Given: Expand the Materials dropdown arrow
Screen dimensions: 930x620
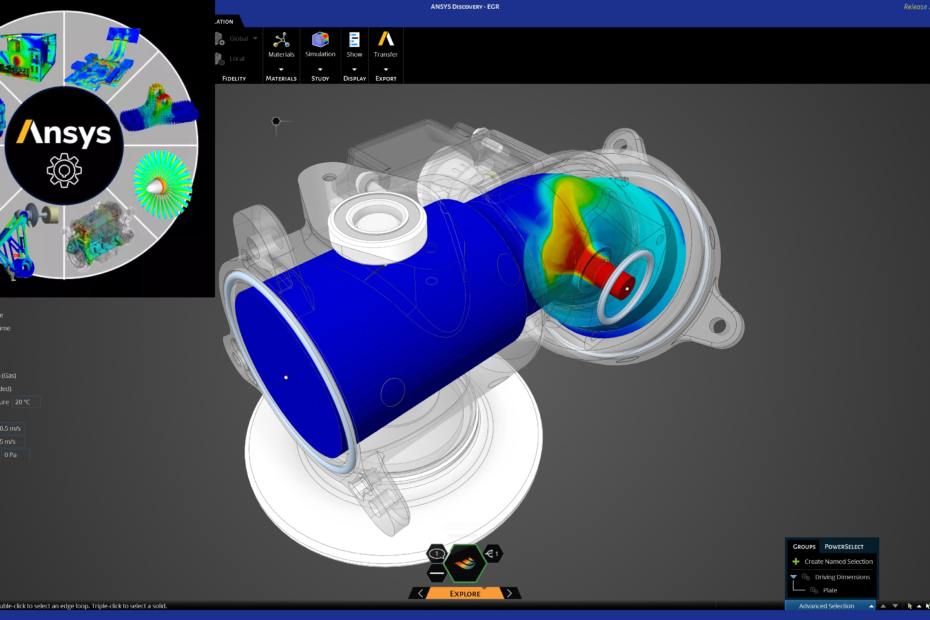Looking at the screenshot, I should (281, 69).
